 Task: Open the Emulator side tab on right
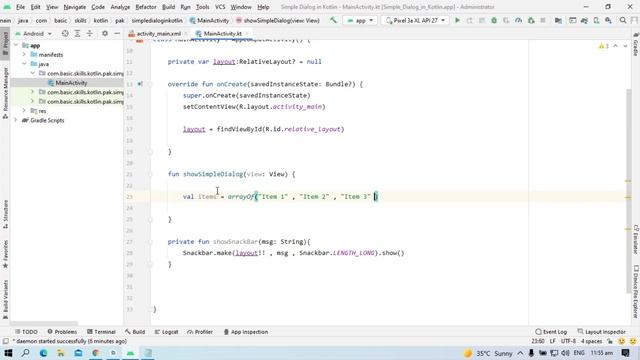tap(636, 239)
